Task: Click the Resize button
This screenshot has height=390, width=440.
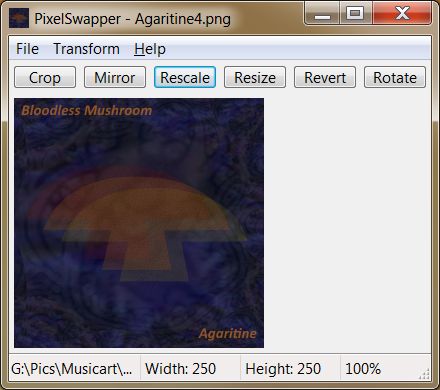Action: point(255,77)
